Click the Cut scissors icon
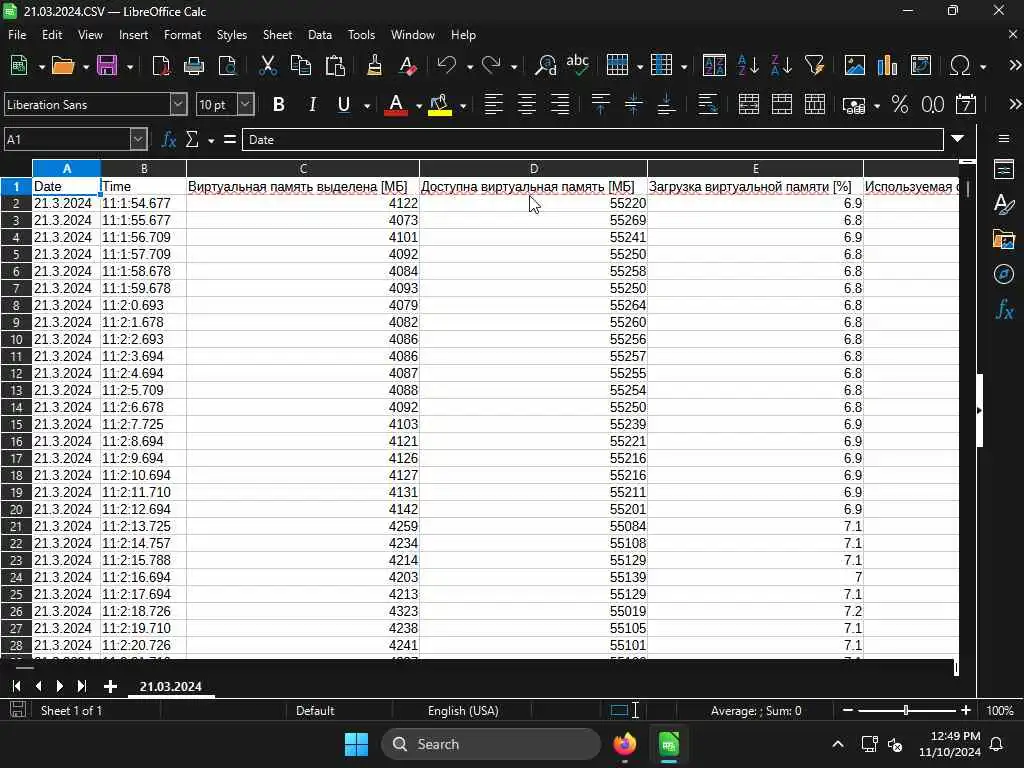 [x=268, y=65]
